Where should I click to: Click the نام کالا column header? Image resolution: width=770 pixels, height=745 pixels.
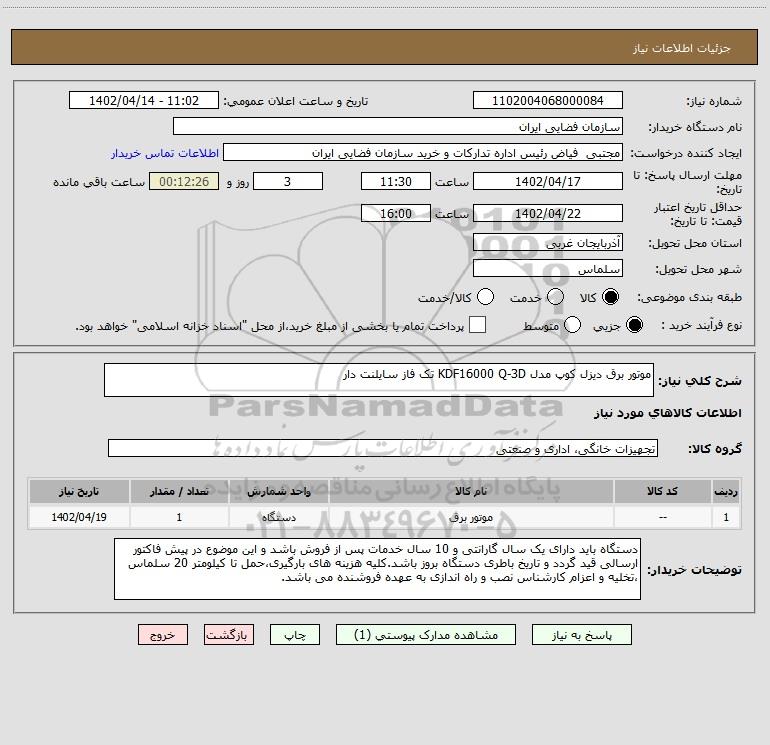471,491
